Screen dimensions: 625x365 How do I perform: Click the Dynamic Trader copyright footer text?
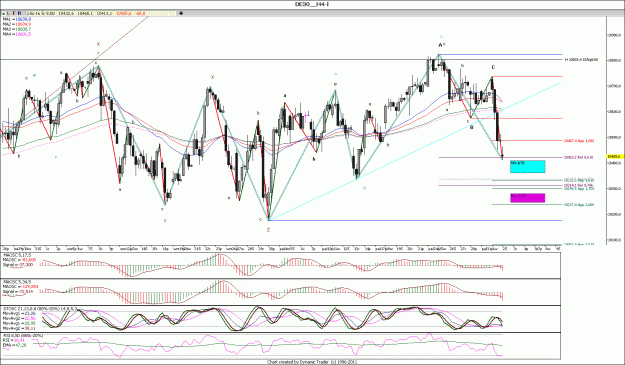(312, 362)
